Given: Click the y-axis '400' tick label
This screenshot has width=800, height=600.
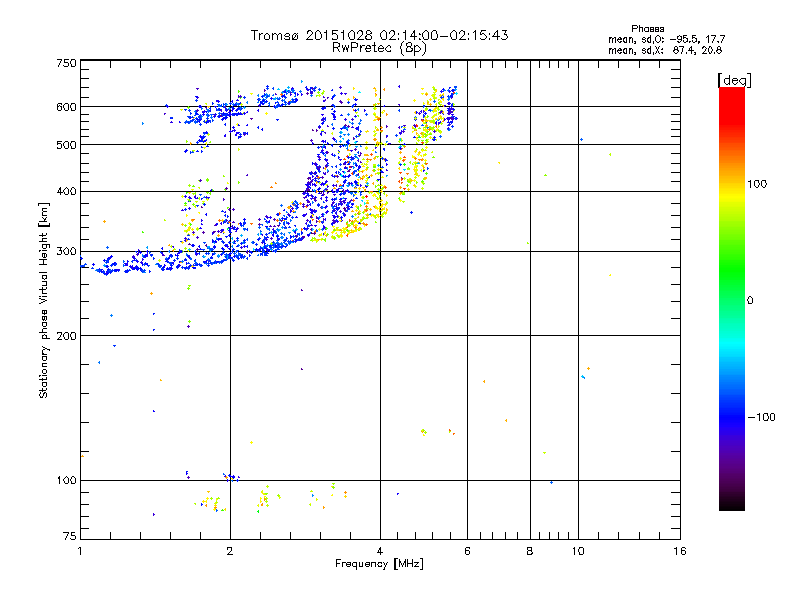Looking at the screenshot, I should (66, 192).
